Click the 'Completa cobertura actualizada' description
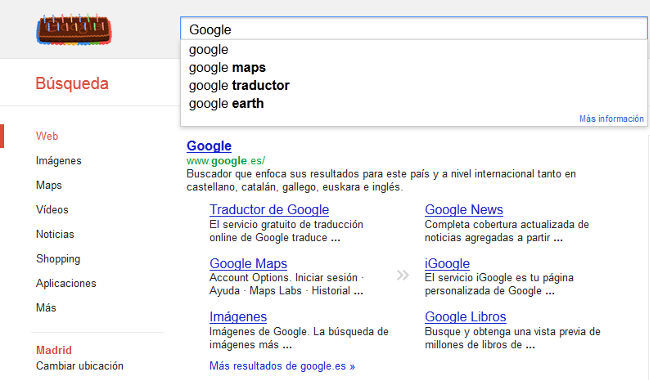This screenshot has height=380, width=650. point(507,231)
